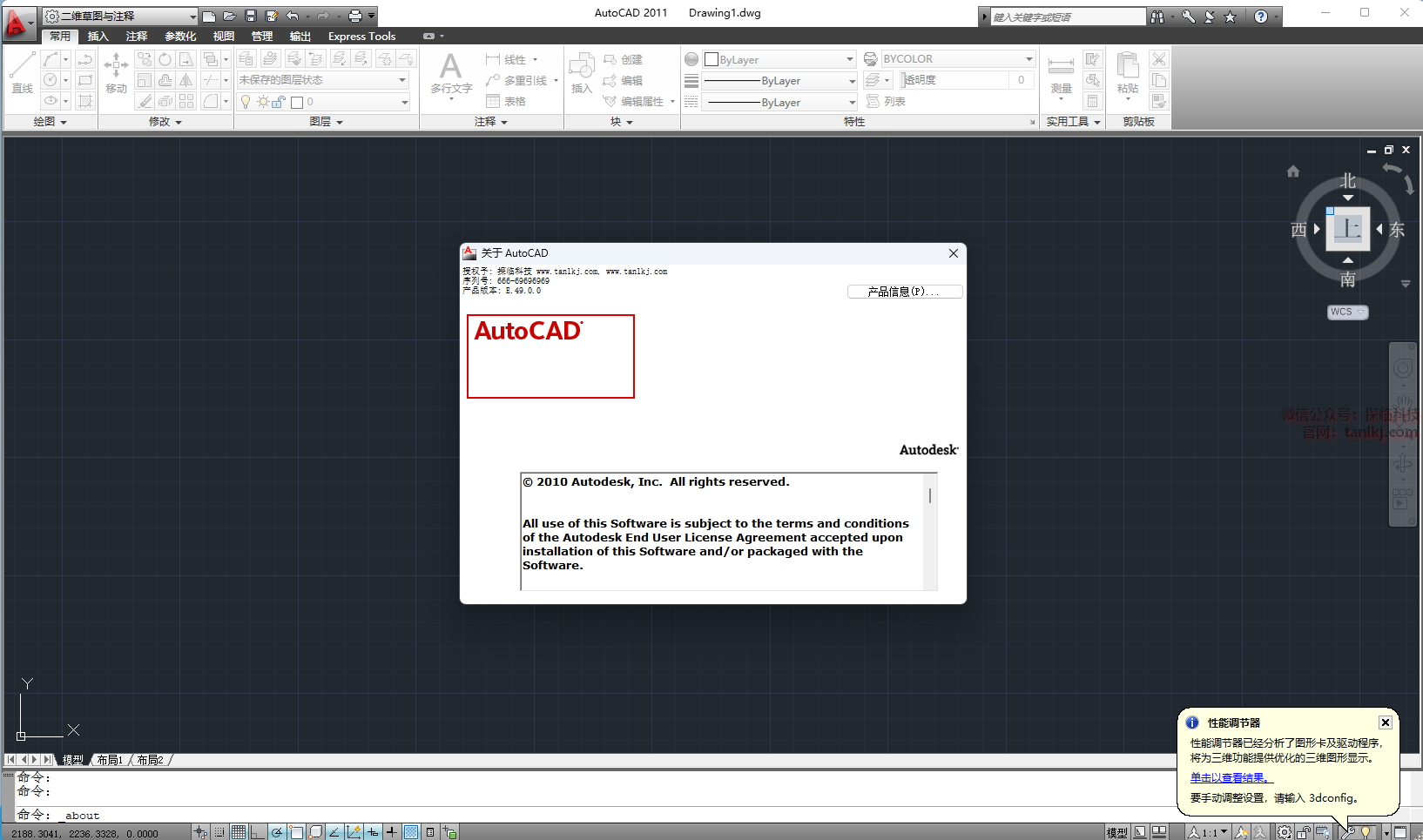The height and width of the screenshot is (840, 1423).
Task: Click 北 on the ViewCube compass
Action: tap(1348, 181)
